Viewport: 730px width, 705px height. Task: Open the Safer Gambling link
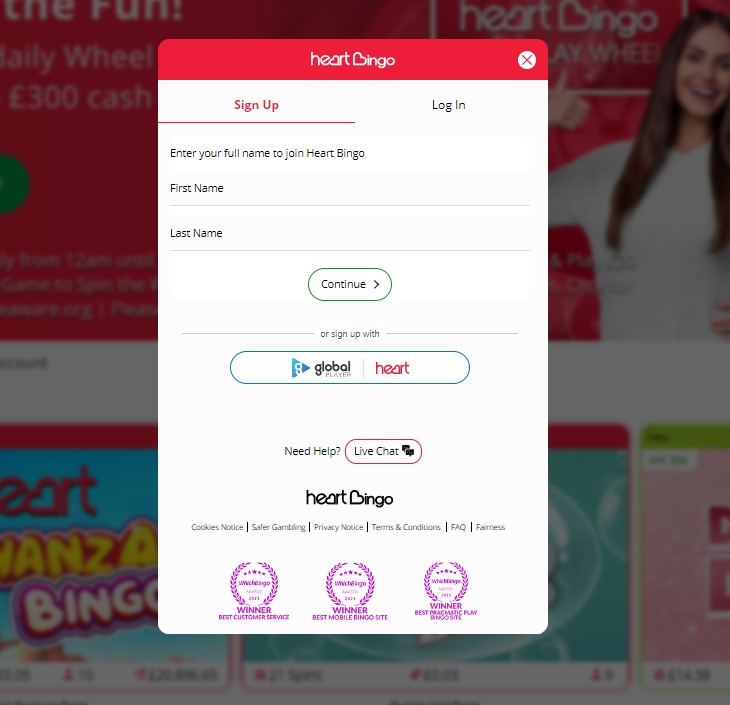278,527
